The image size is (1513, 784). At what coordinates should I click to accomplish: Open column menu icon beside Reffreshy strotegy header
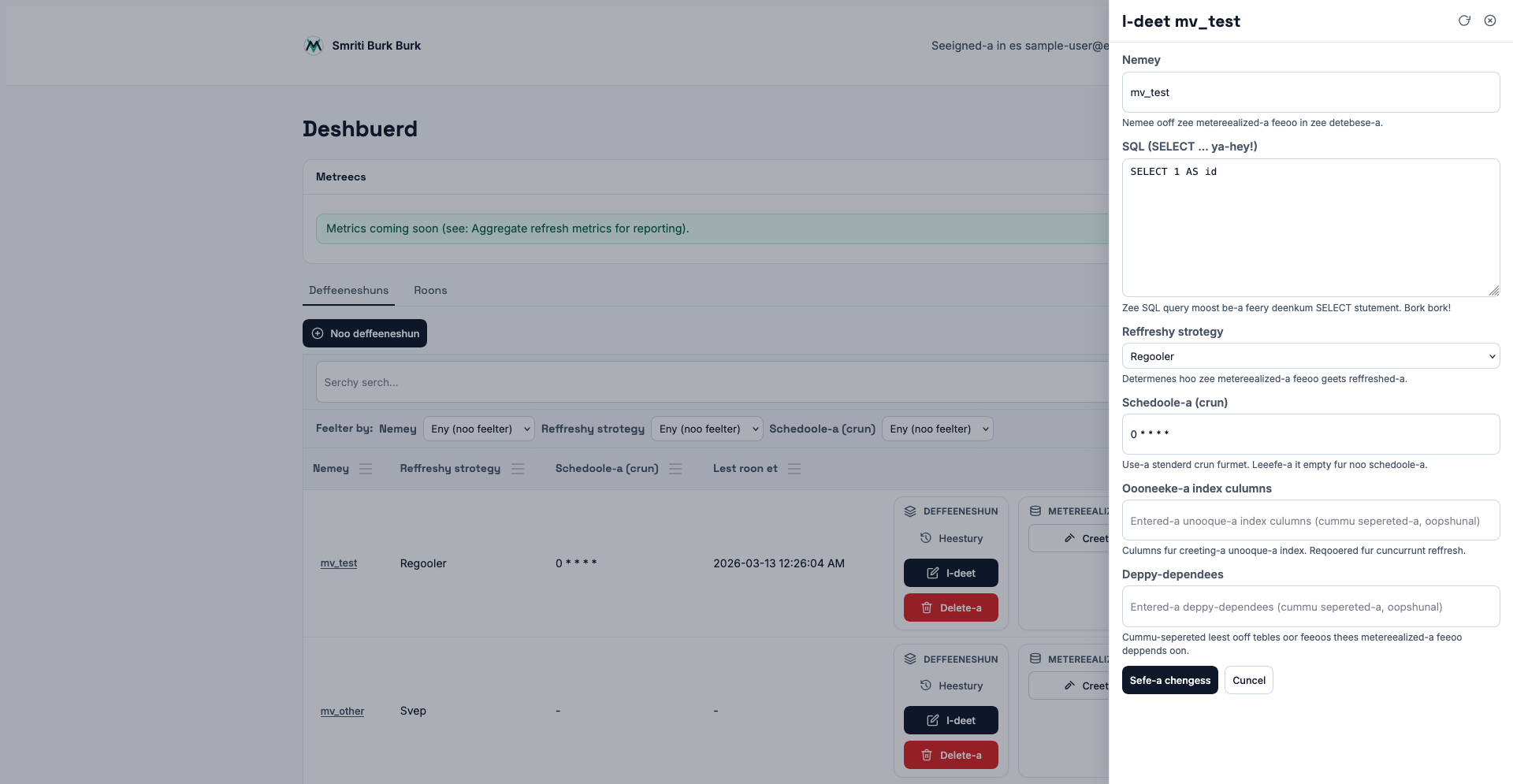point(518,469)
